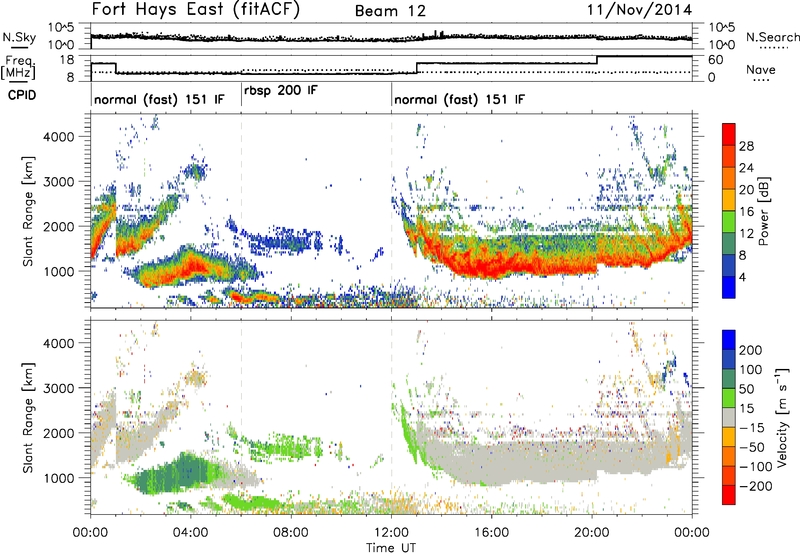Image resolution: width=800 pixels, height=554 pixels.
Task: Click the red -200 segment of the velocity colorbar
Action: [x=729, y=495]
